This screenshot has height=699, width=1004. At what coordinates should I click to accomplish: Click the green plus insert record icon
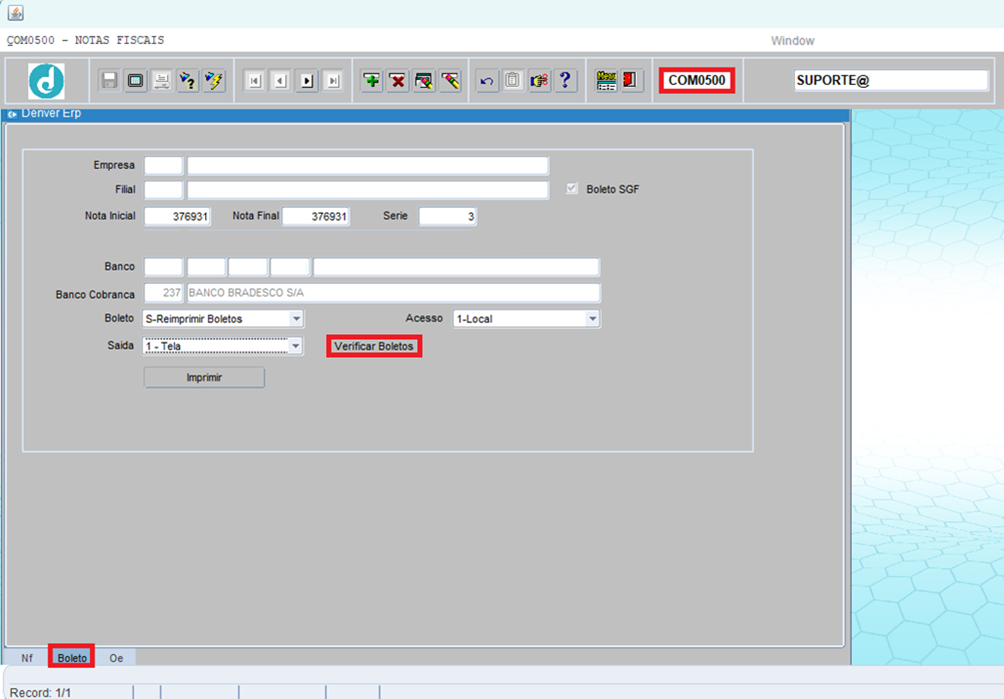pyautogui.click(x=372, y=80)
